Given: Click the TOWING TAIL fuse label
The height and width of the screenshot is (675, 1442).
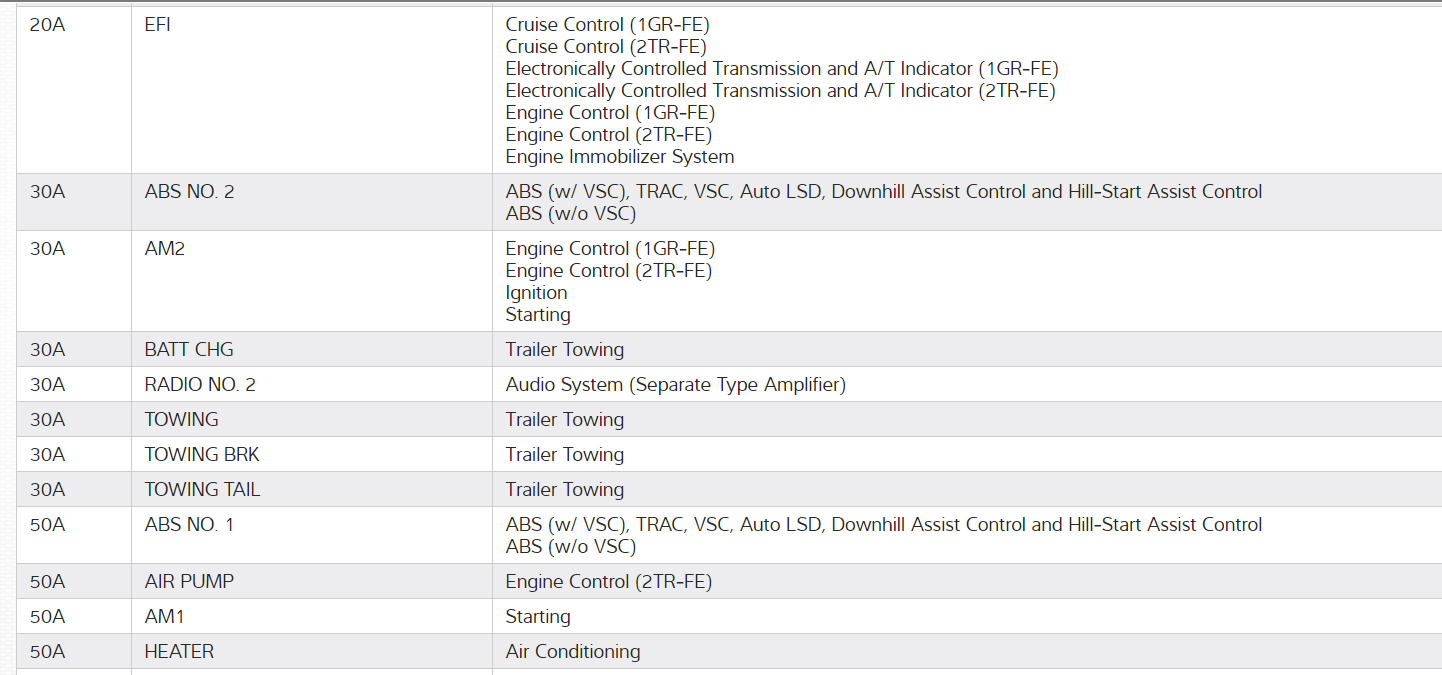Looking at the screenshot, I should 202,489.
